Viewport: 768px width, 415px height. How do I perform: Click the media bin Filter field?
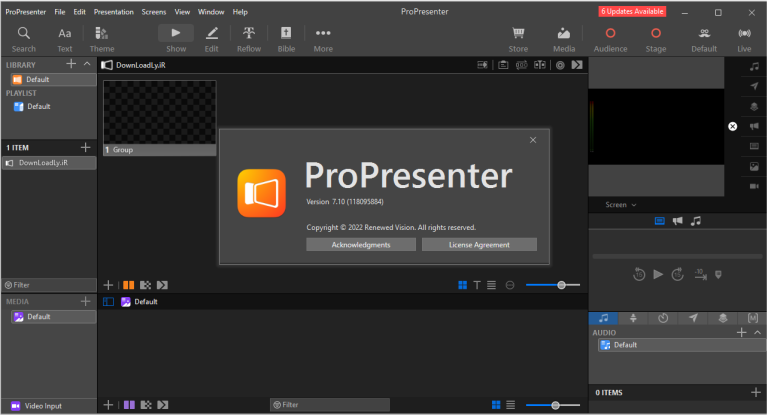(330, 405)
